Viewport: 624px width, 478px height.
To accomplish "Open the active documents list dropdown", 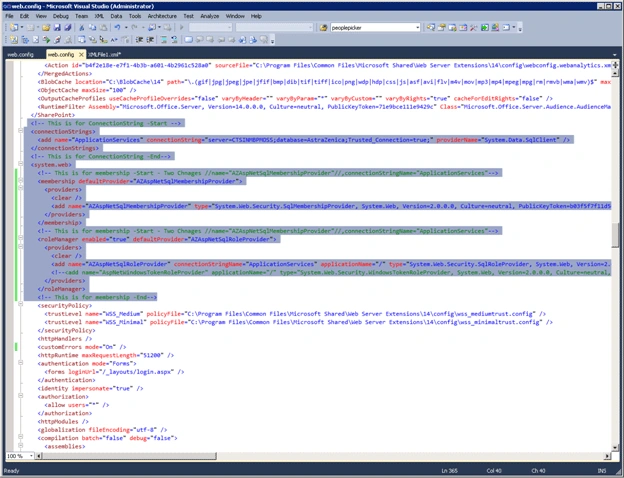I will click(615, 55).
